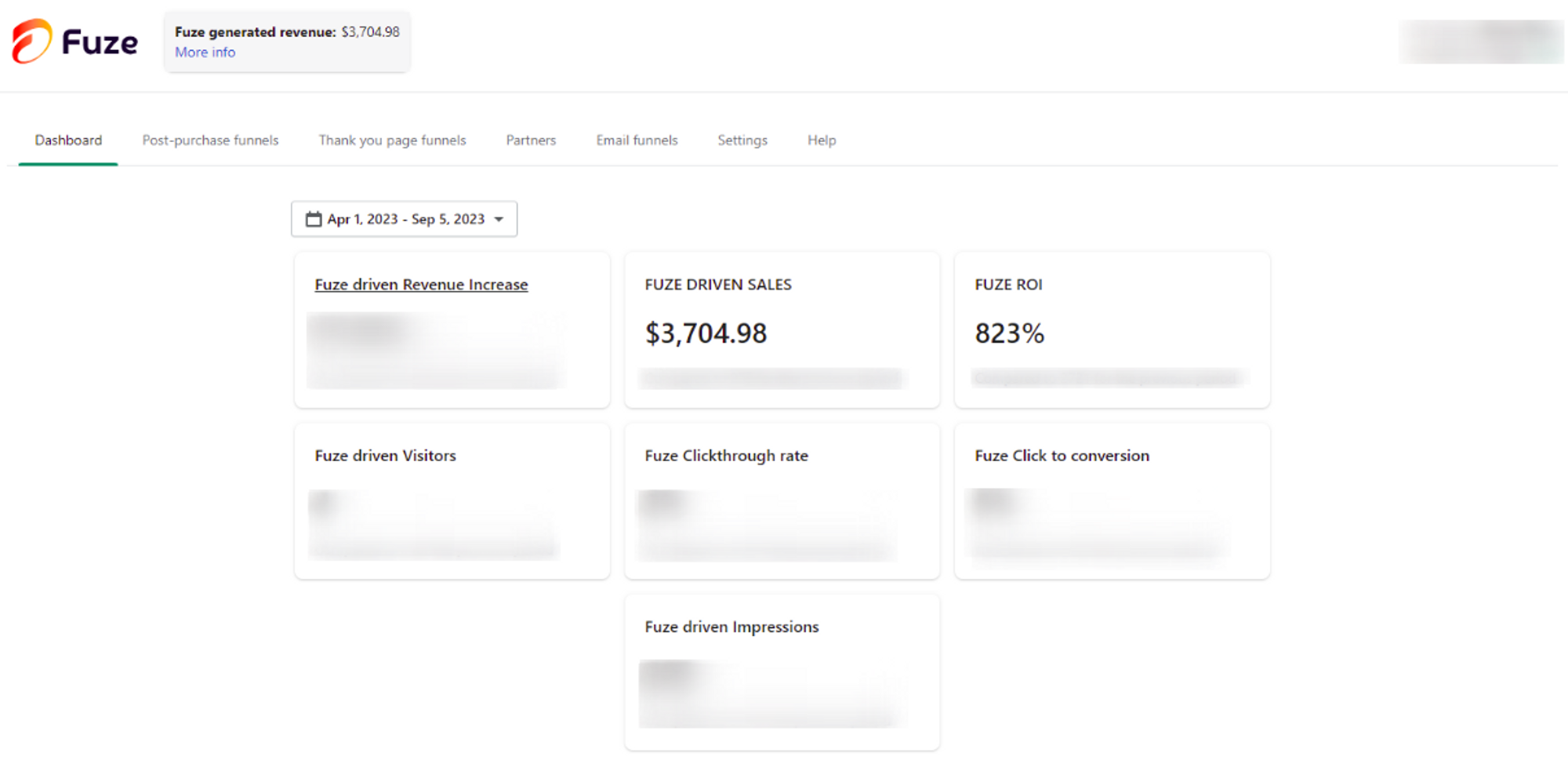Open the Apr 1 - Sep 5 date selector

click(x=405, y=219)
